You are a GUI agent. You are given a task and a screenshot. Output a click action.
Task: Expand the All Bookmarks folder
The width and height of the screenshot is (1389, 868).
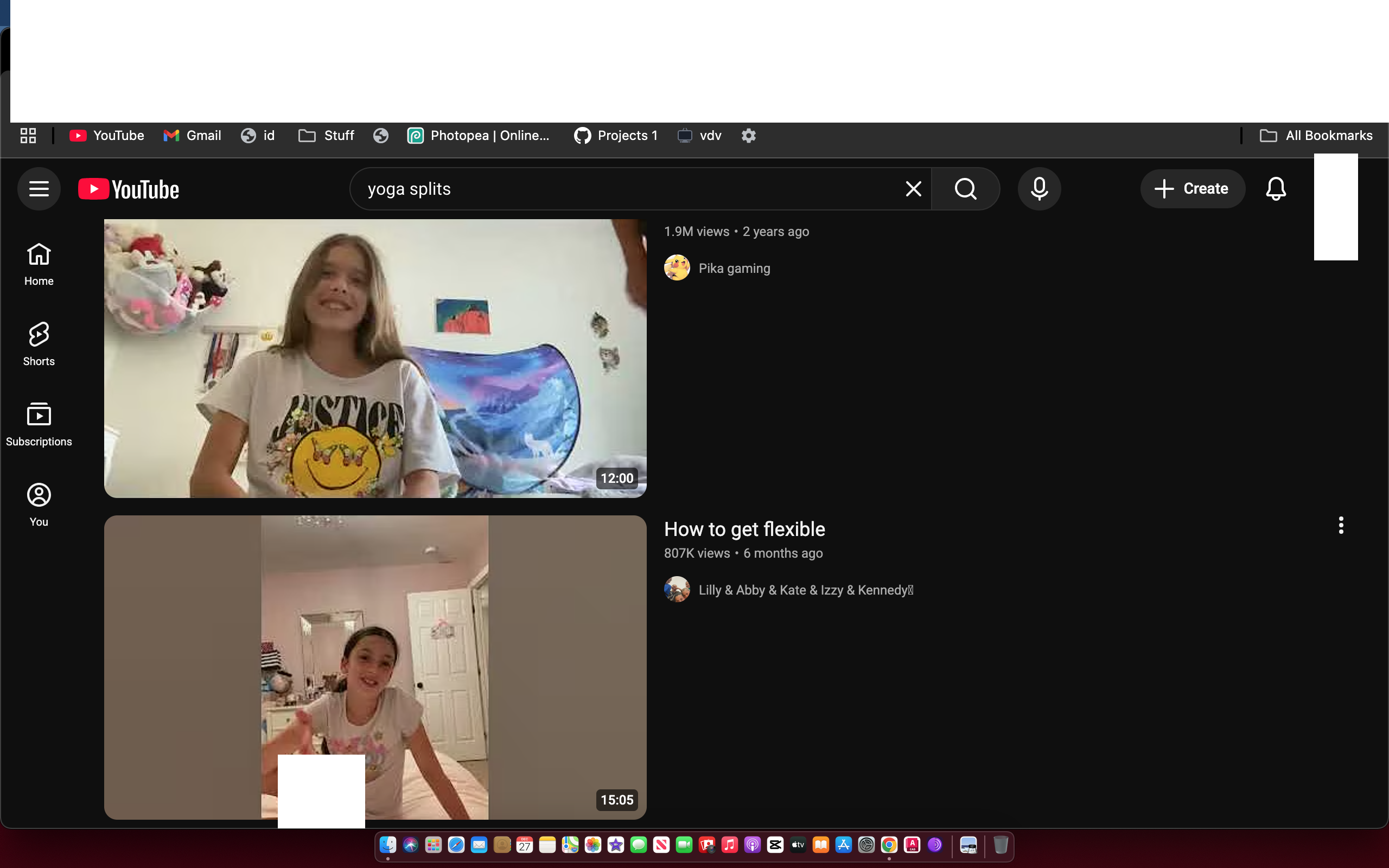click(1316, 136)
